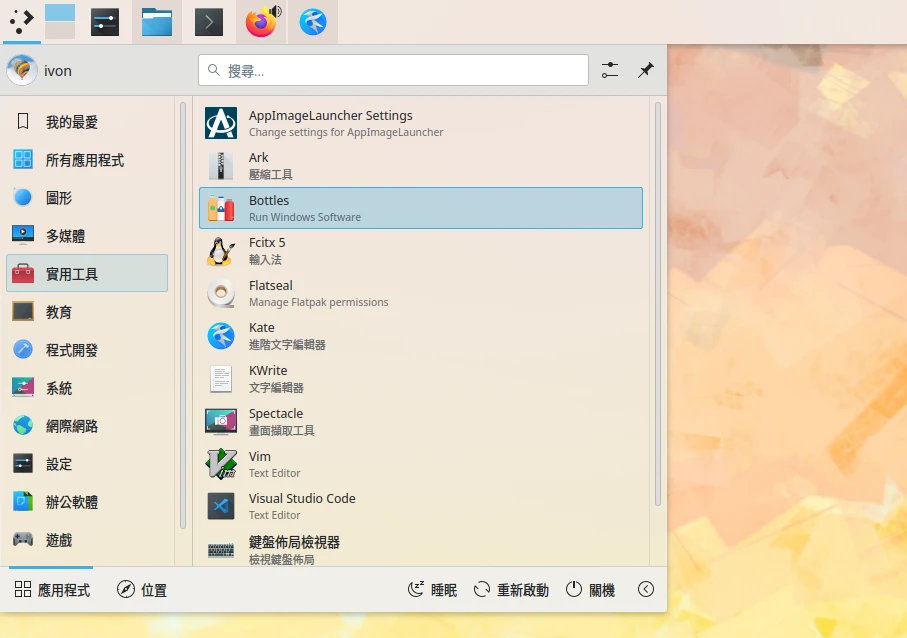Start Spectacle screenshot tool
This screenshot has width=907, height=638.
pos(420,421)
